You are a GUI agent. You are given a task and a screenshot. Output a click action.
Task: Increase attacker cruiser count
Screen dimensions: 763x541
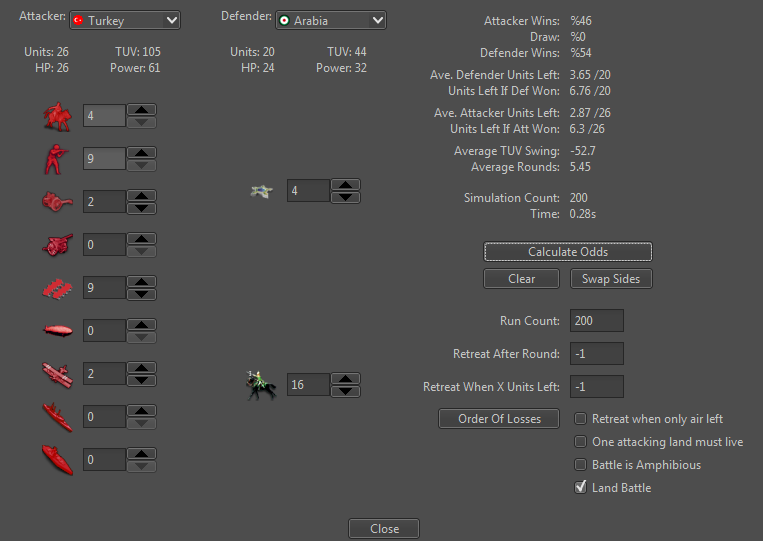[142, 411]
